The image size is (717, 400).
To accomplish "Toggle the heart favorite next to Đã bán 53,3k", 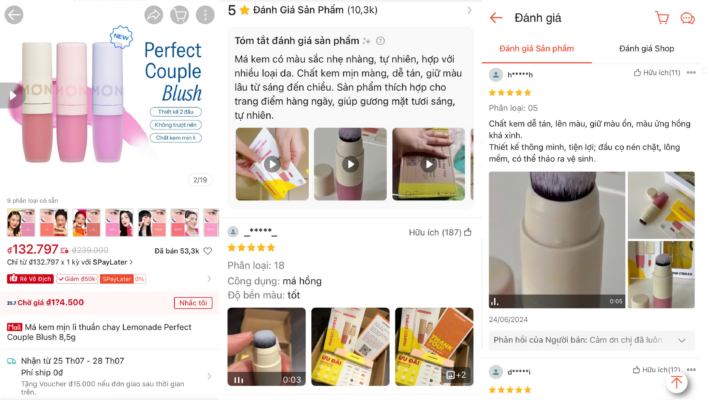I will point(208,251).
